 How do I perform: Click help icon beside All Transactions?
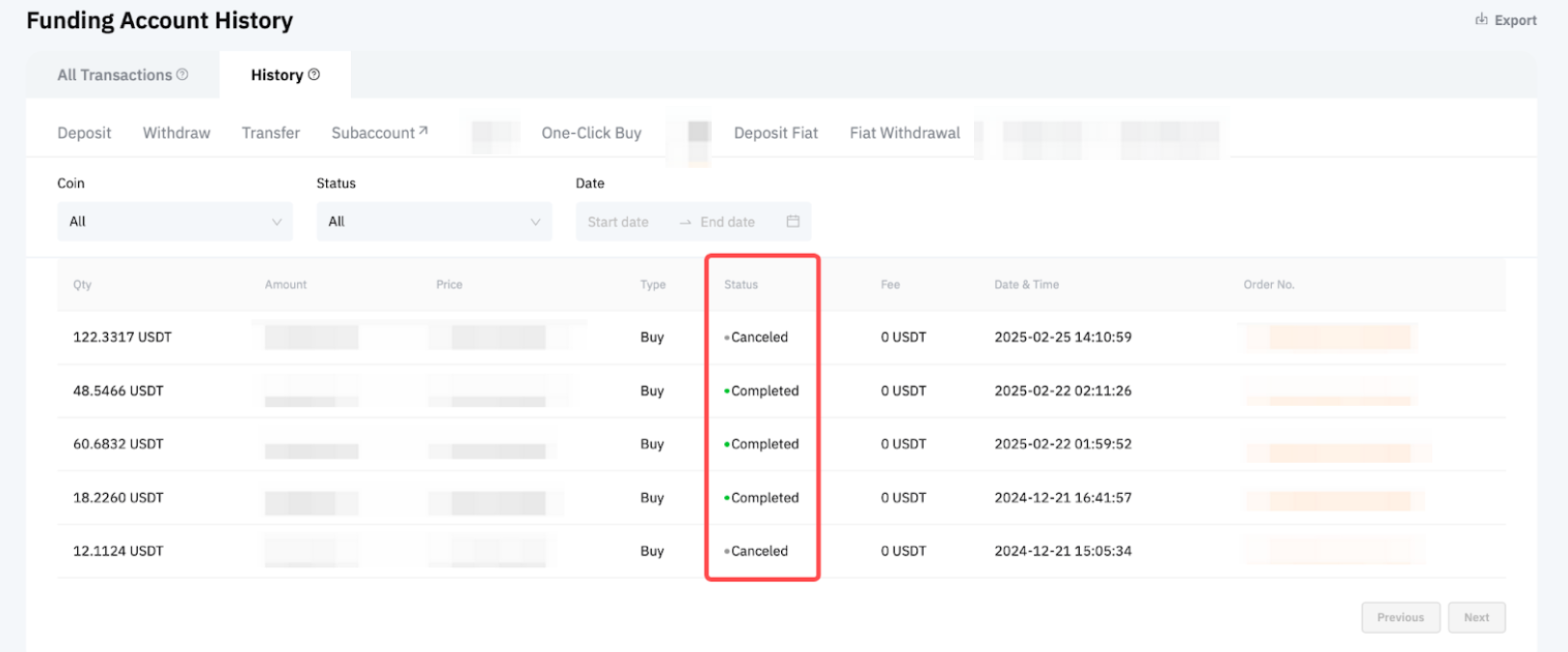point(182,74)
